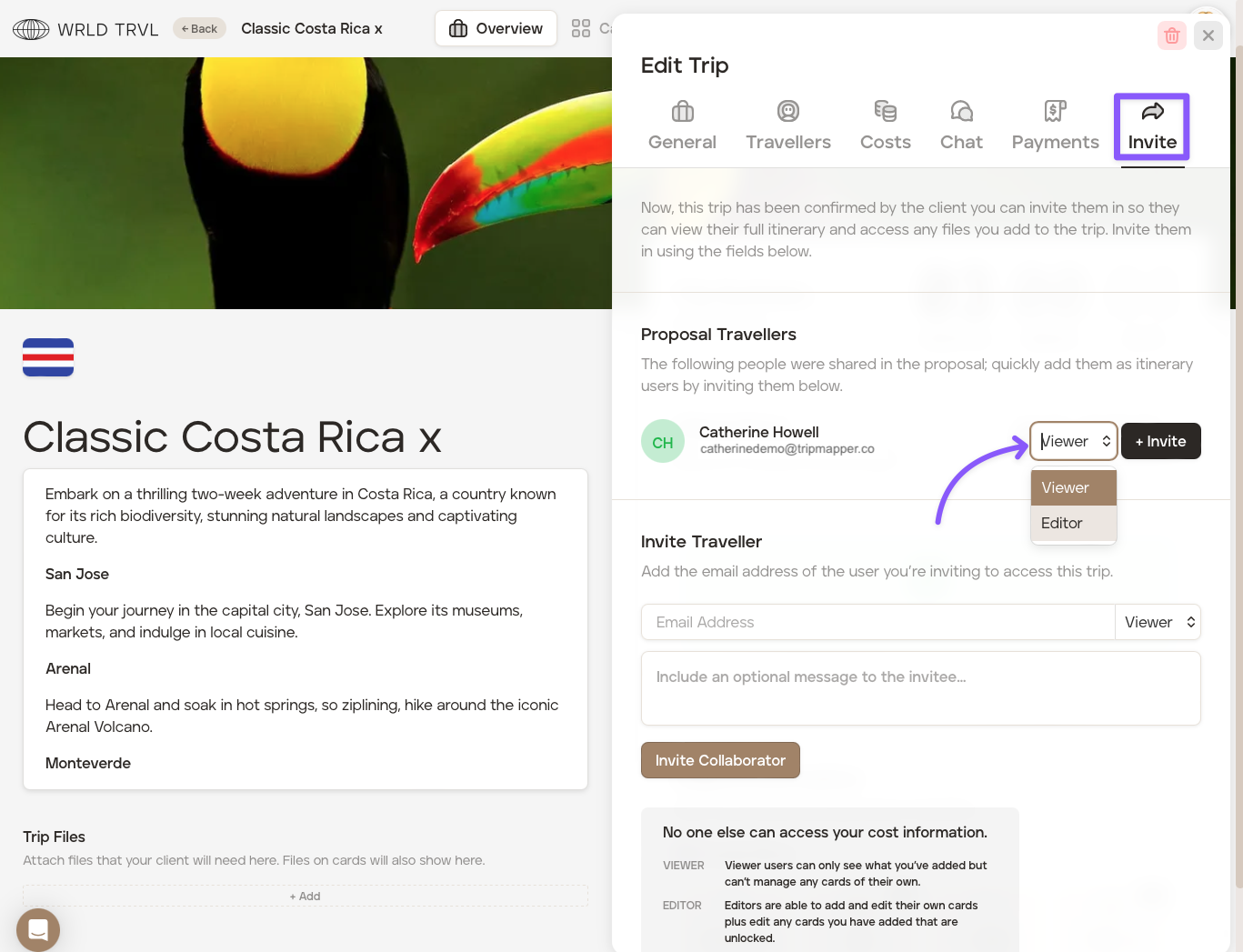Screen dimensions: 1243x952
Task: Open the Overview suitcase tab
Action: point(496,28)
